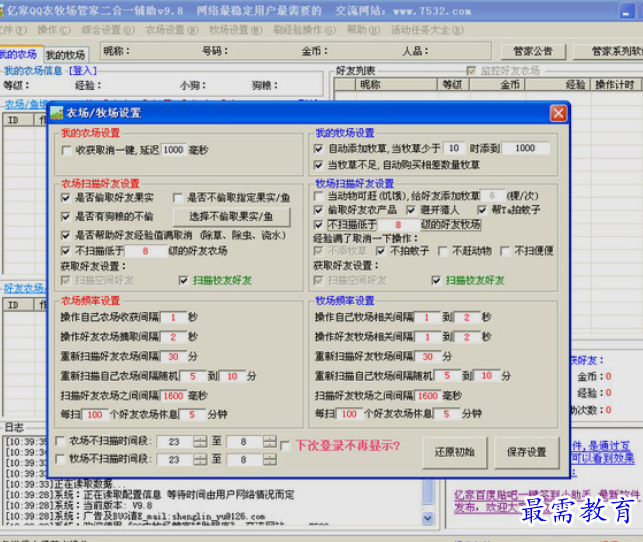643x542 pixels.
Task: Check 下次登录不再显示 checkbox
Action: click(x=285, y=446)
